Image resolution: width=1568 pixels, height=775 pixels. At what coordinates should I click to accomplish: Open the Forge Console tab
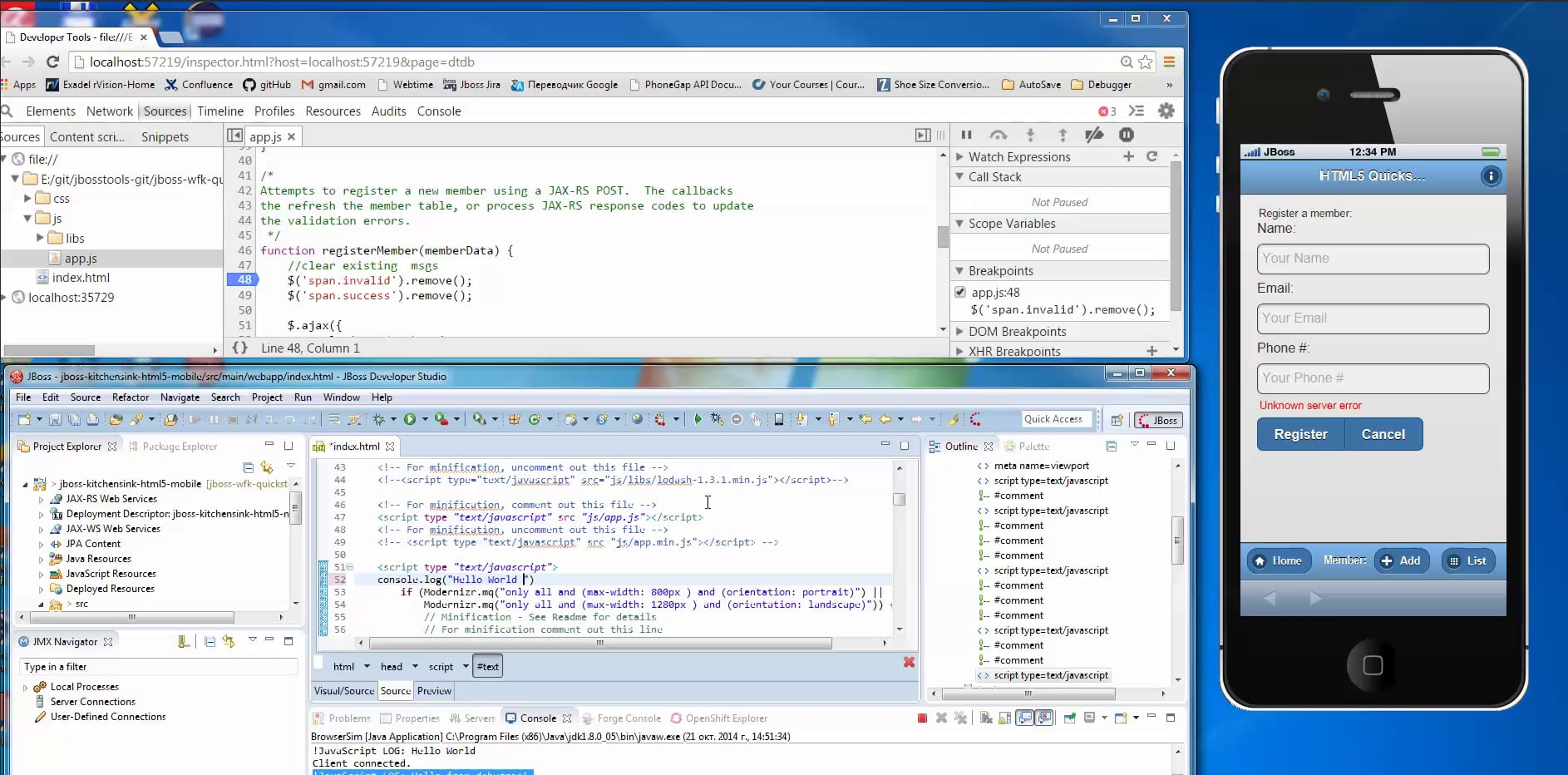pyautogui.click(x=621, y=718)
